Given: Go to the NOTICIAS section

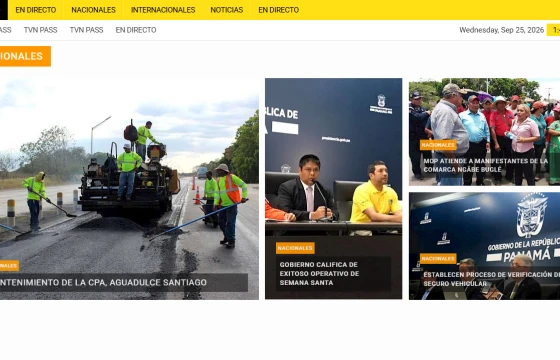Looking at the screenshot, I should 226,10.
